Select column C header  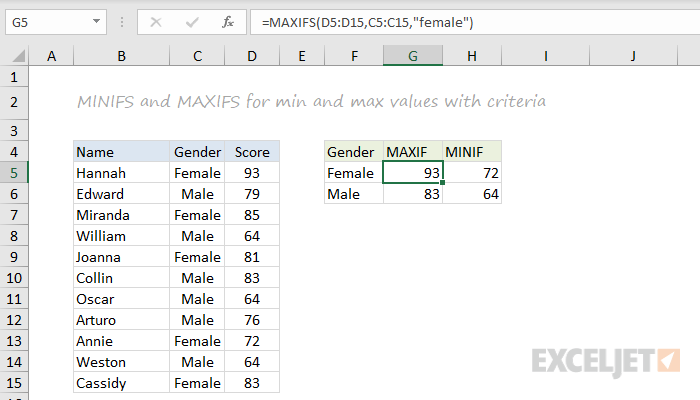[197, 56]
